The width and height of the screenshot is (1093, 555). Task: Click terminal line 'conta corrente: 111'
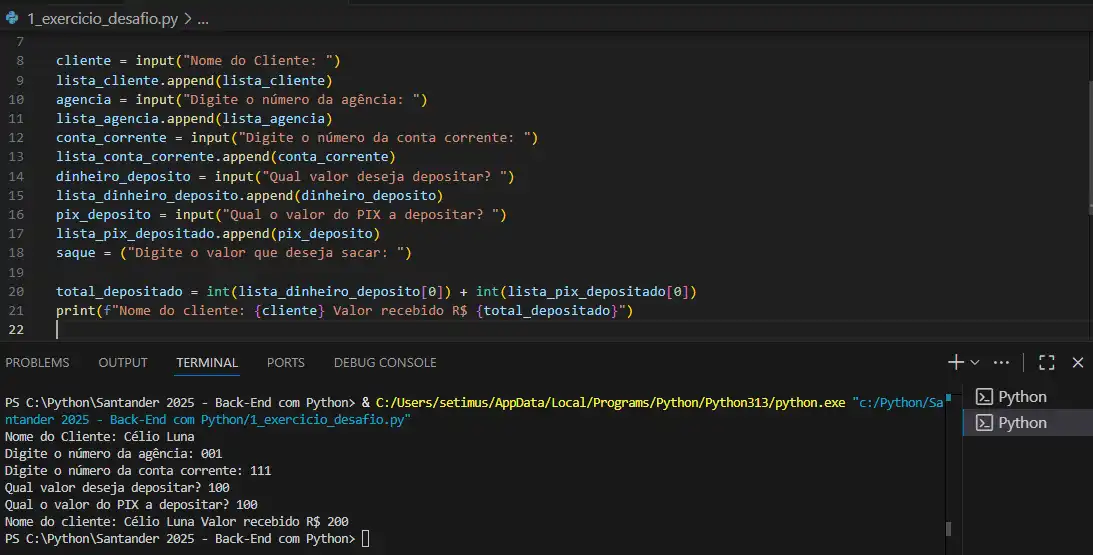coord(138,471)
